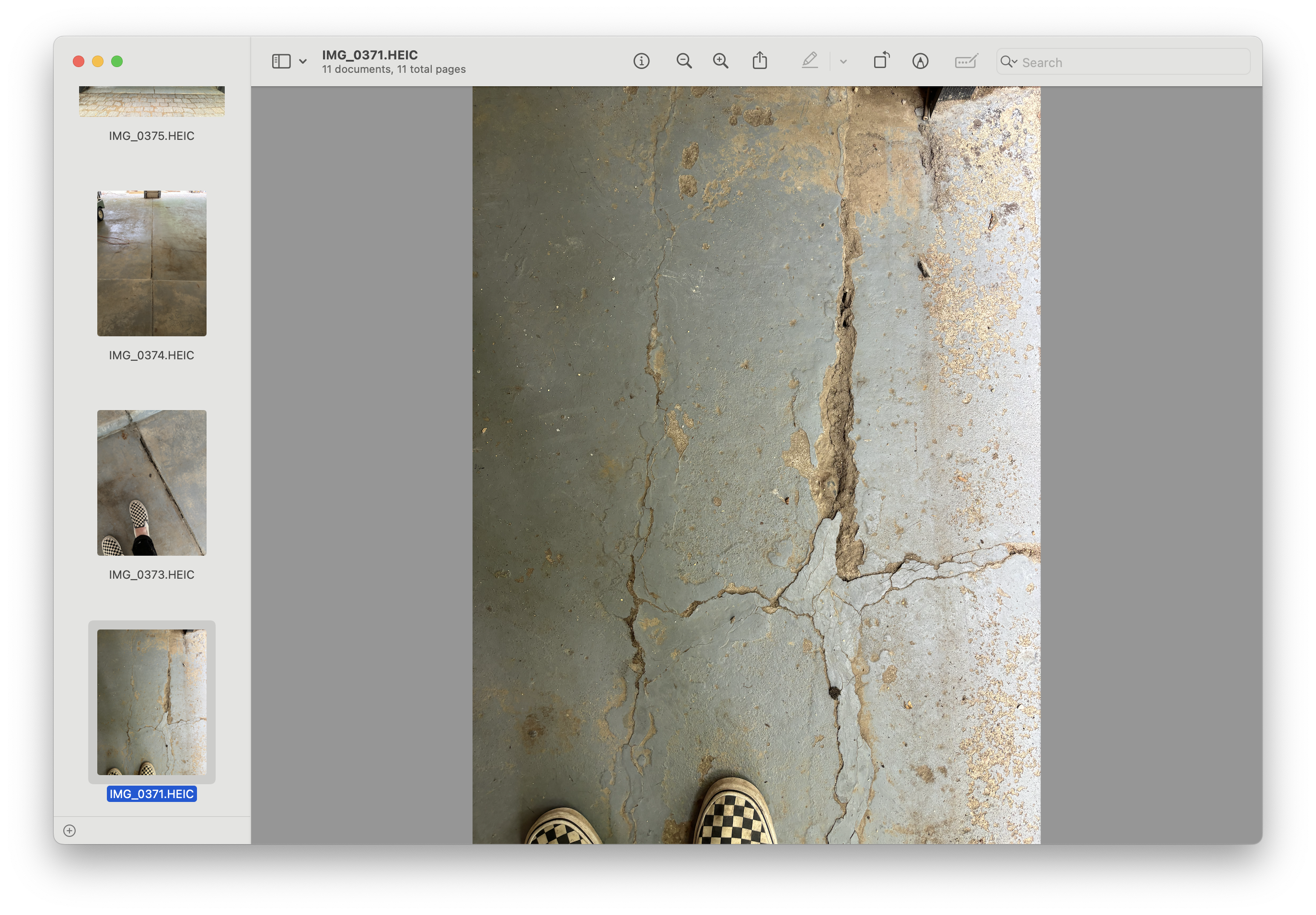The width and height of the screenshot is (1316, 915).
Task: Open the form filling tool
Action: point(966,61)
